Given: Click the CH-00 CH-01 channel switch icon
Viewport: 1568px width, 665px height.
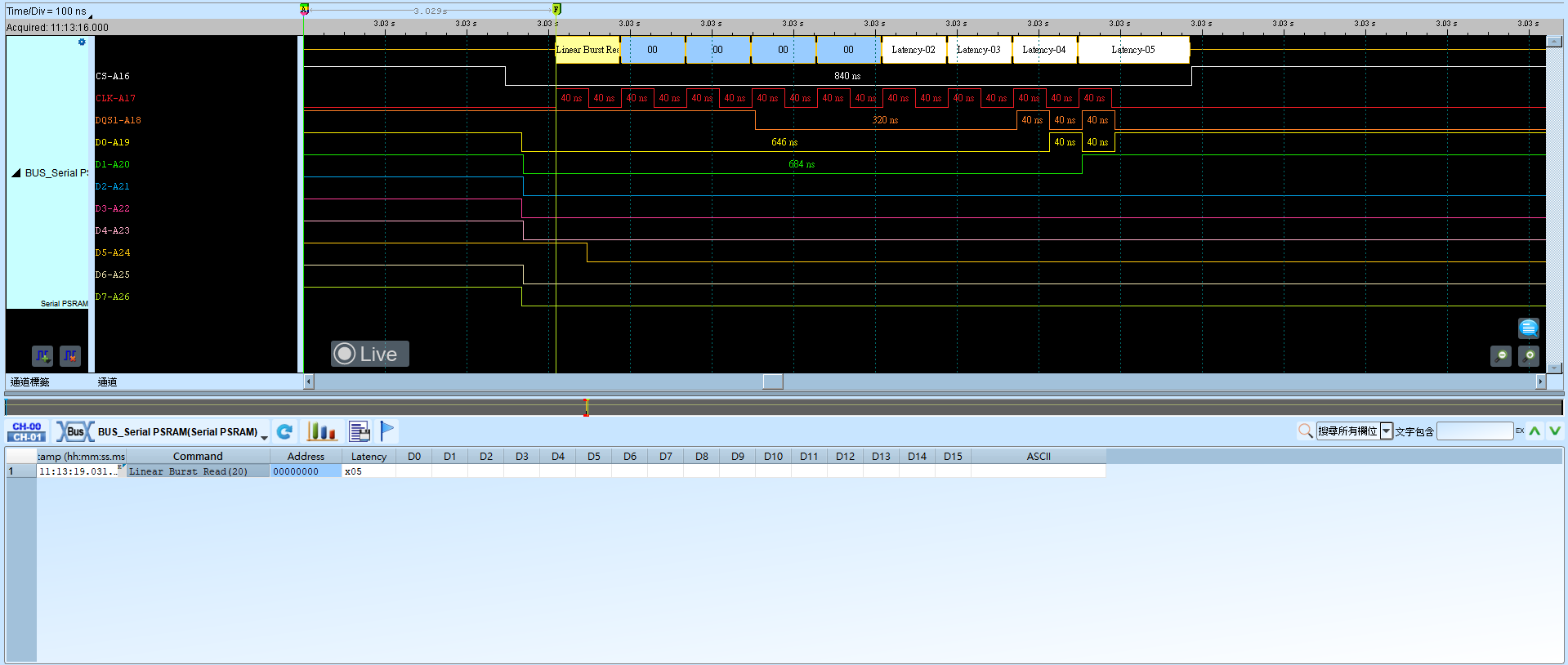Looking at the screenshot, I should point(27,431).
